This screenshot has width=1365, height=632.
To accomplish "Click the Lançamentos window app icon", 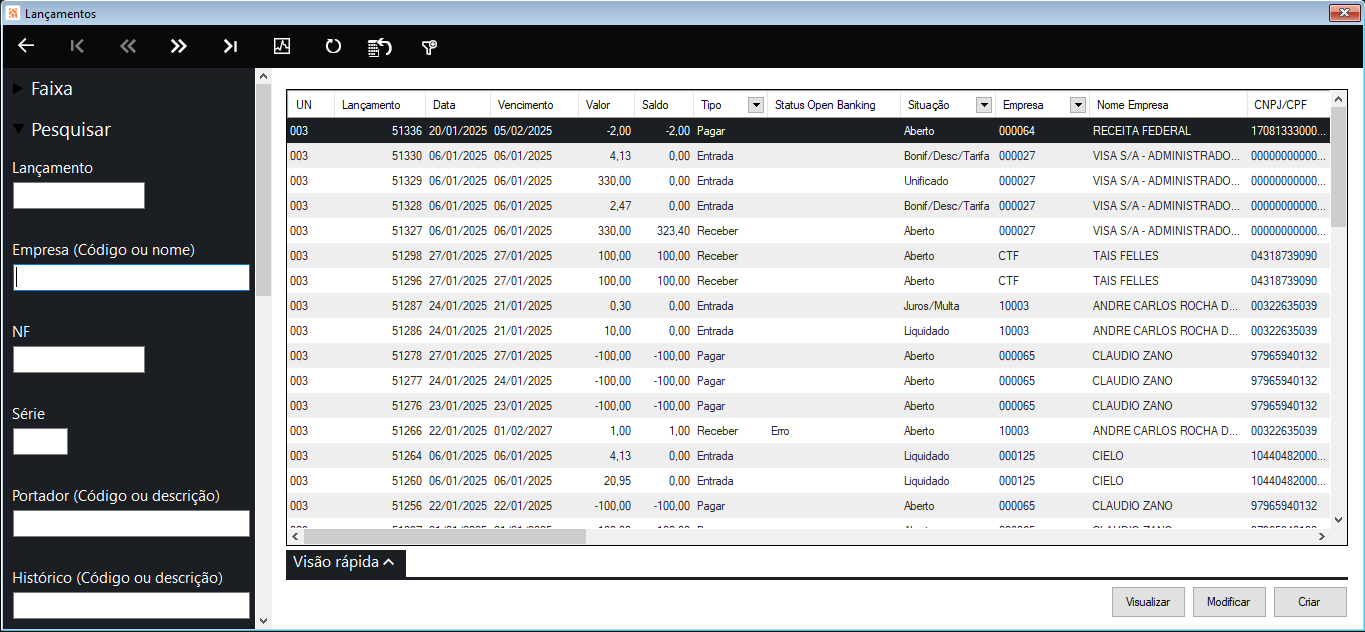I will 13,13.
